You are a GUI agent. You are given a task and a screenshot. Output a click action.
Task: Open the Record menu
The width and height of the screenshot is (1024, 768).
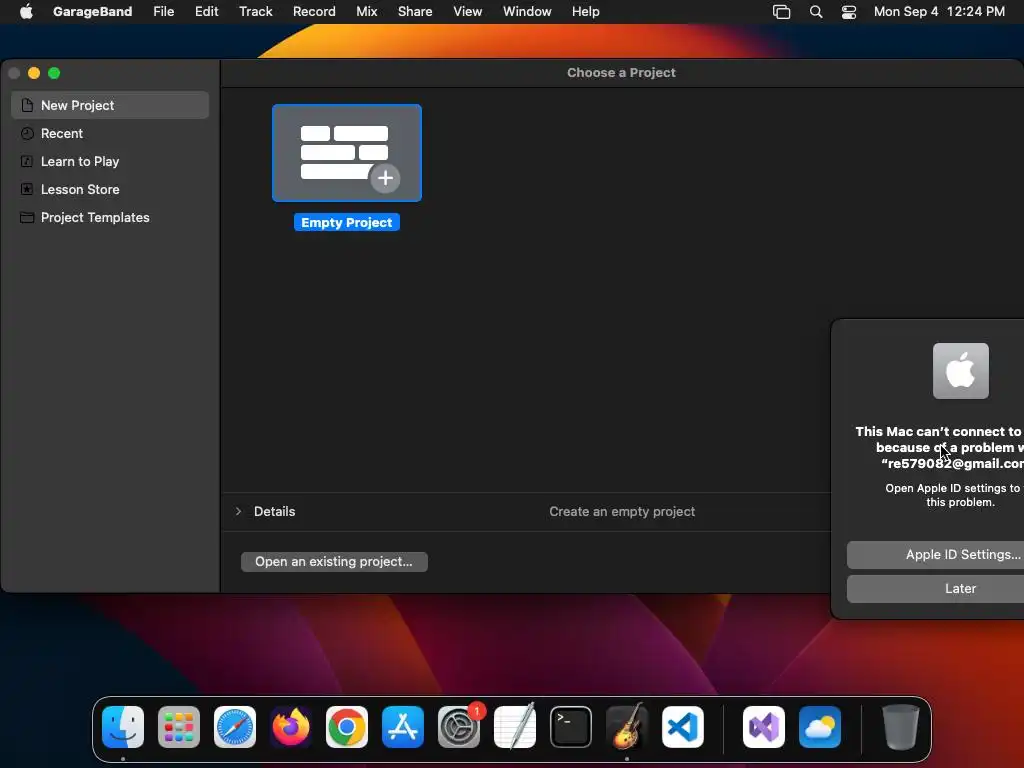(x=314, y=11)
